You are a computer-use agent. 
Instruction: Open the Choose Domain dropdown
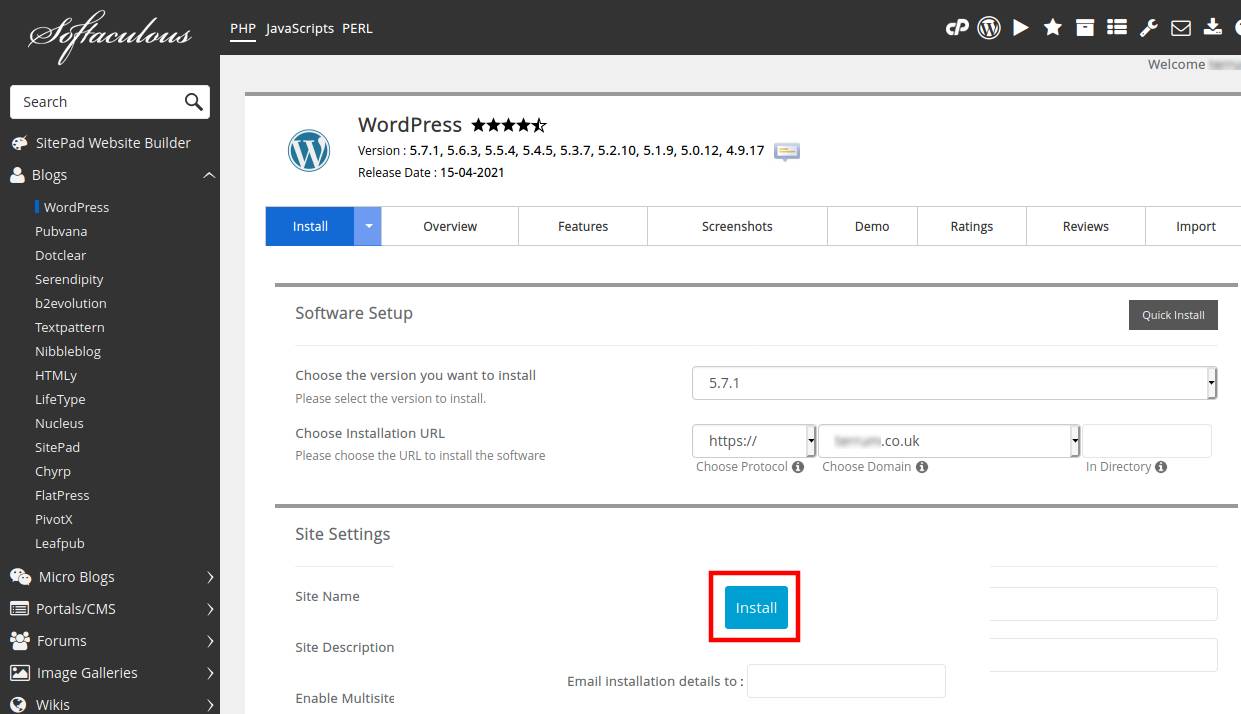tap(949, 441)
